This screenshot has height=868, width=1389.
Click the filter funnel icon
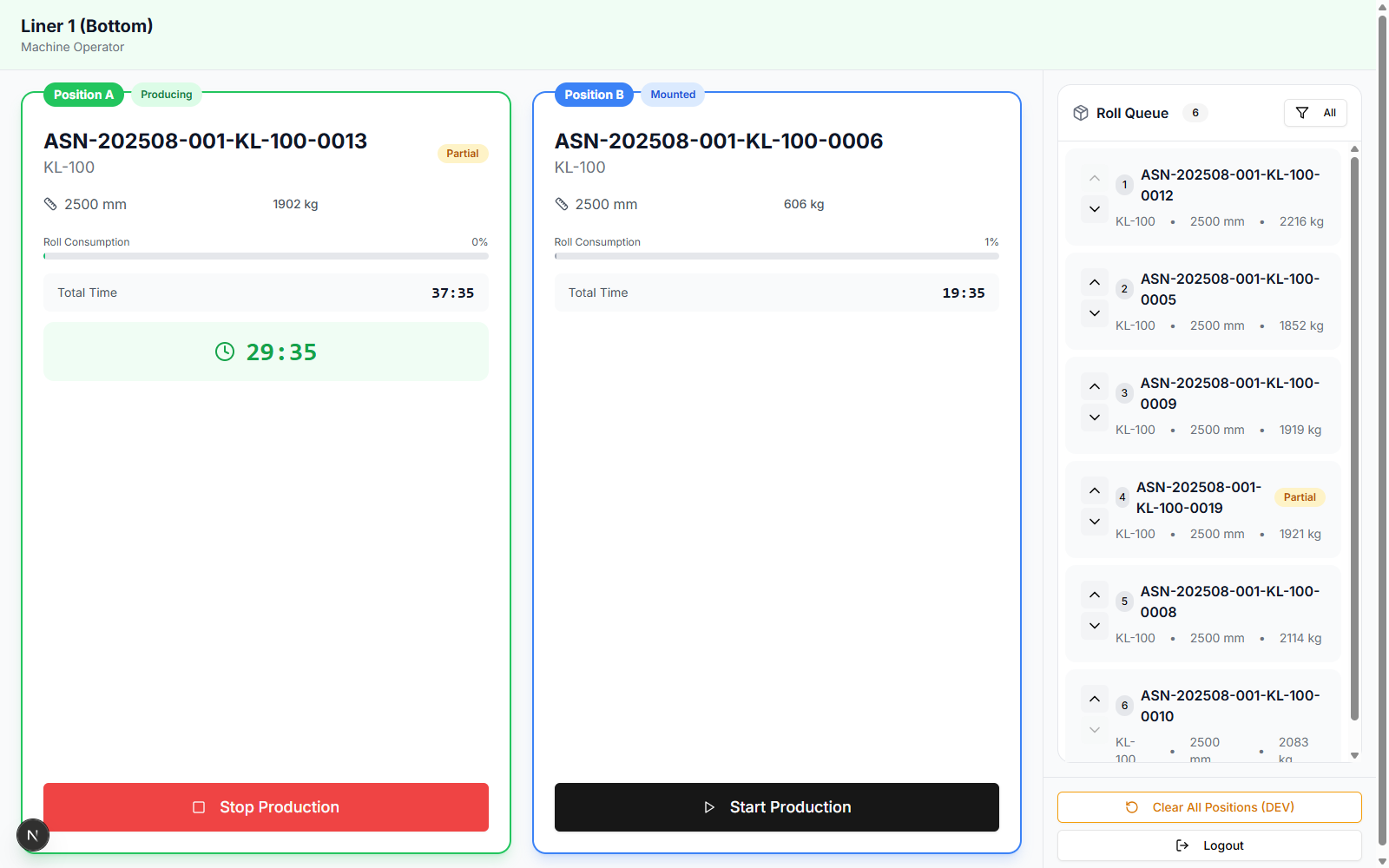pyautogui.click(x=1302, y=113)
